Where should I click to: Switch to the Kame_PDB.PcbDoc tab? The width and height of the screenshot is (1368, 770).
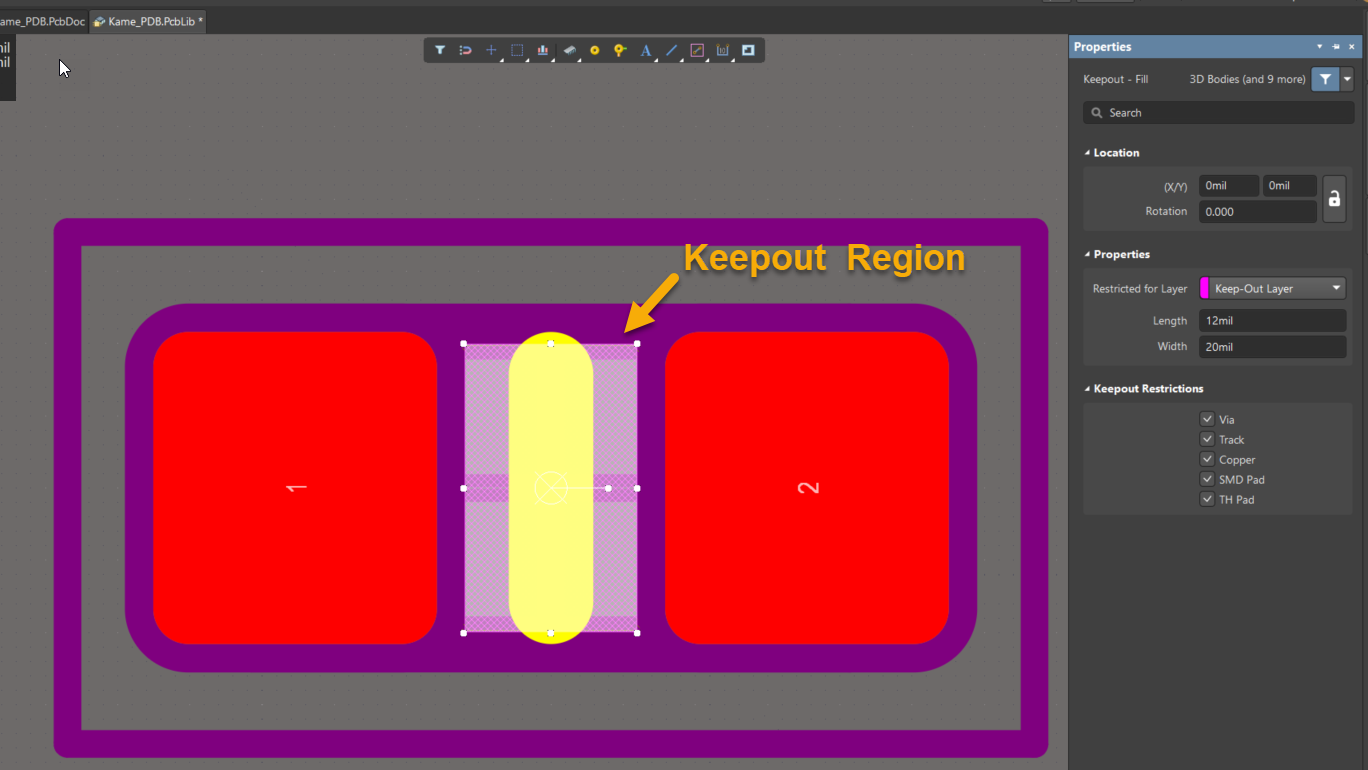tap(42, 21)
